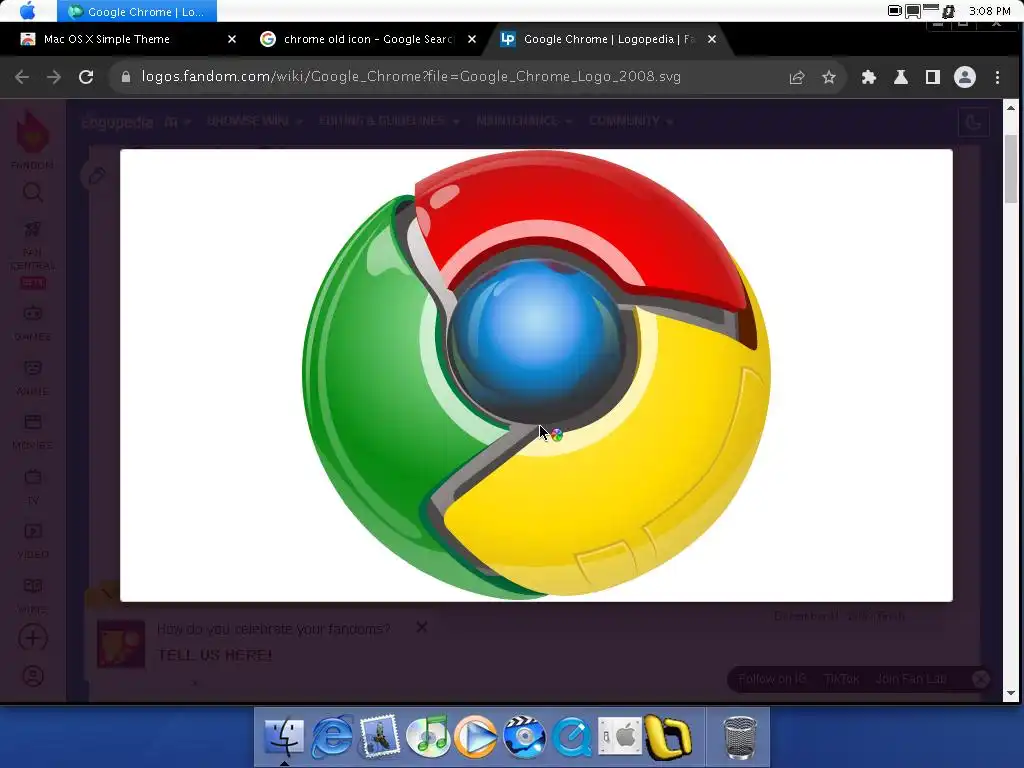Open the Extensions puzzle icon
Screen dimensions: 1024x768
[x=869, y=77]
